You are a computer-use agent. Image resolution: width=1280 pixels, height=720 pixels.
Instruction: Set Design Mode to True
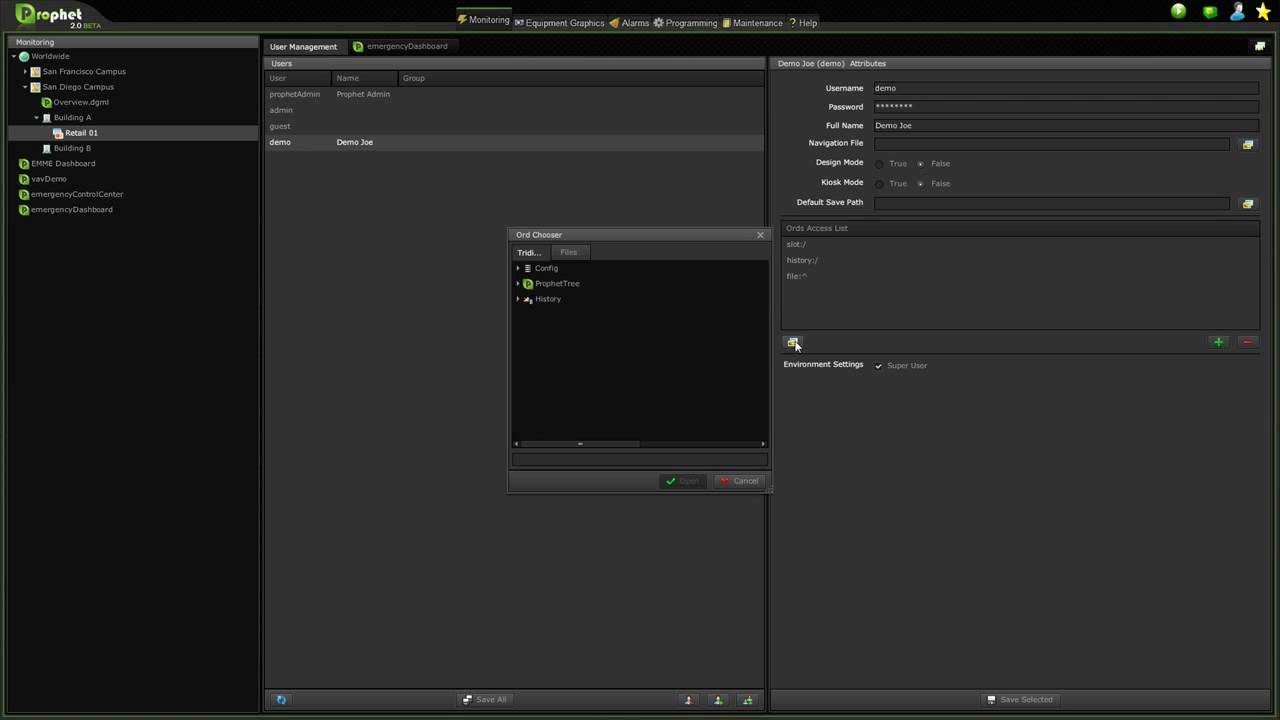point(879,164)
